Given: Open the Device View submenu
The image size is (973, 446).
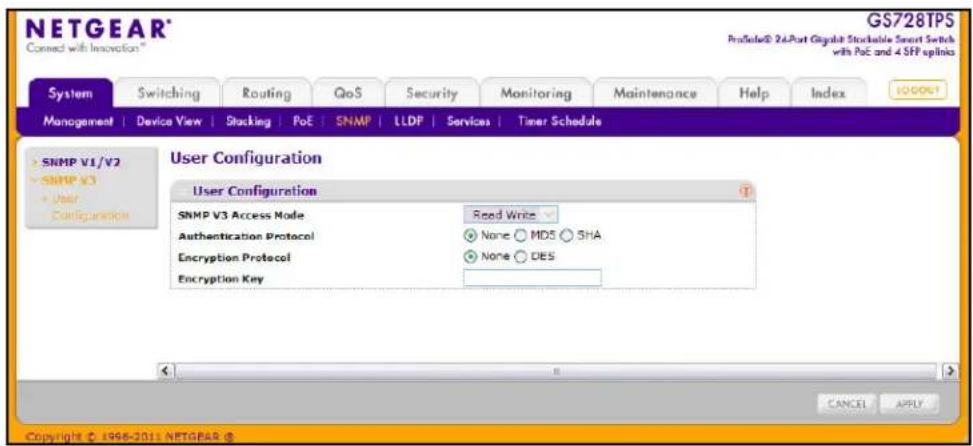Looking at the screenshot, I should [x=169, y=121].
